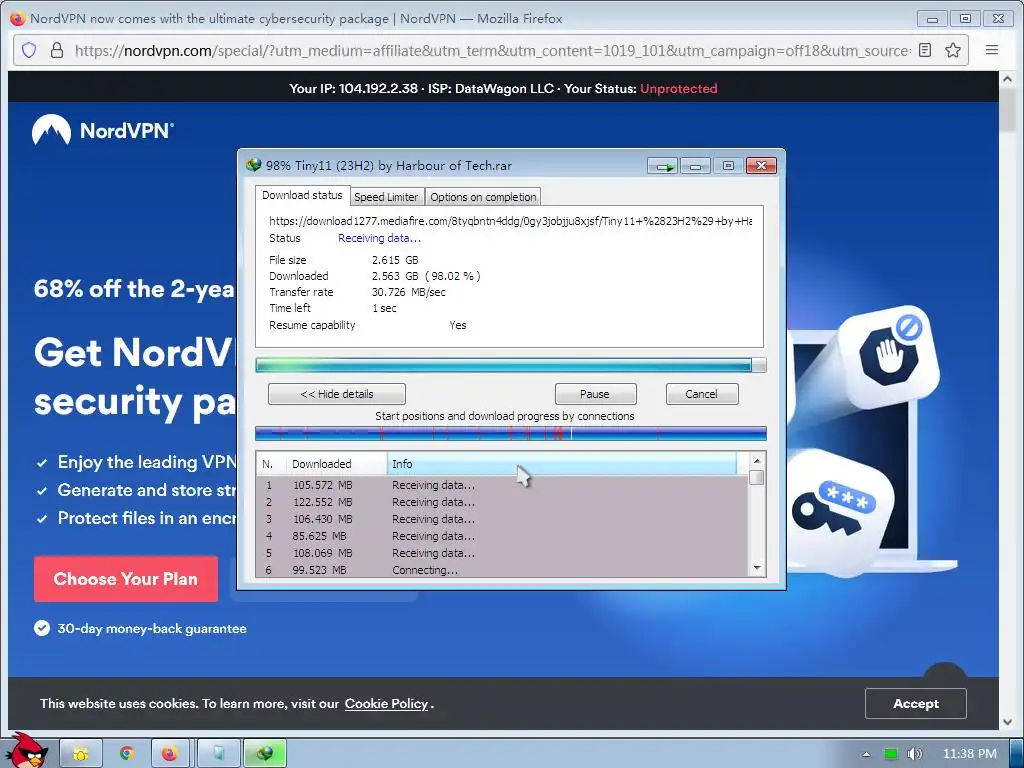Open the volume speaker tray icon
This screenshot has height=768, width=1024.
click(x=915, y=754)
